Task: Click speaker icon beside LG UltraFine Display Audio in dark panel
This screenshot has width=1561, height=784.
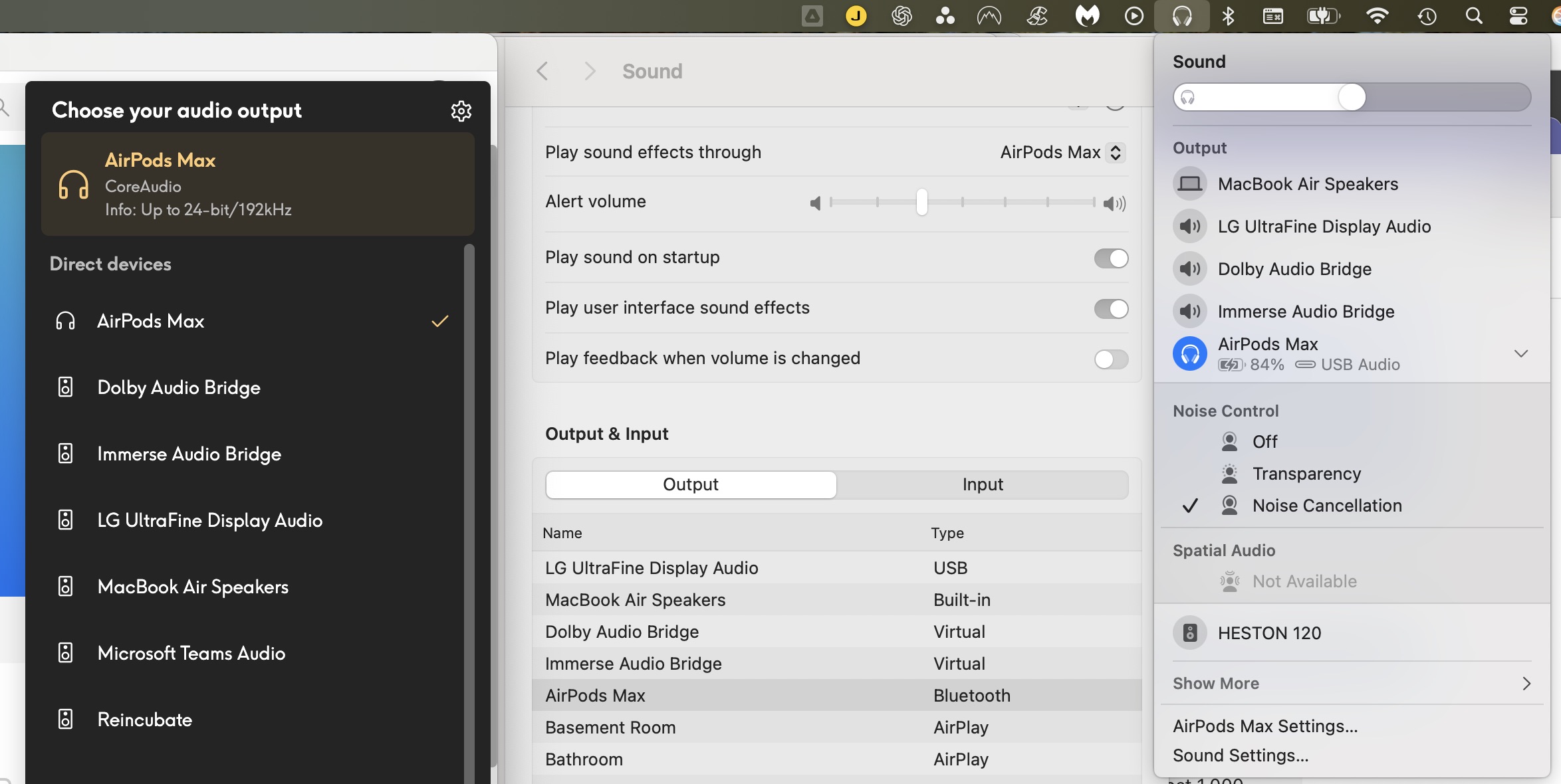Action: pyautogui.click(x=65, y=520)
